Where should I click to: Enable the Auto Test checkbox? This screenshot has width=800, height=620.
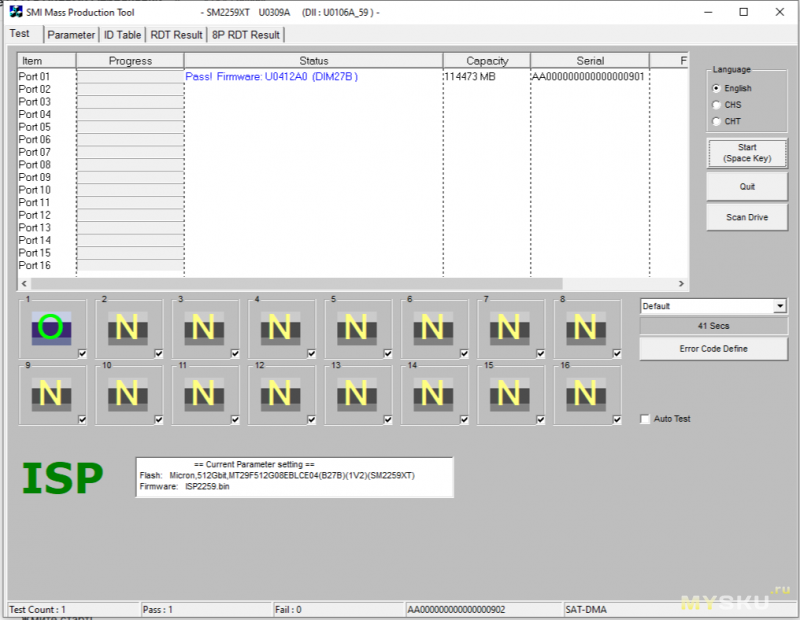click(x=645, y=419)
